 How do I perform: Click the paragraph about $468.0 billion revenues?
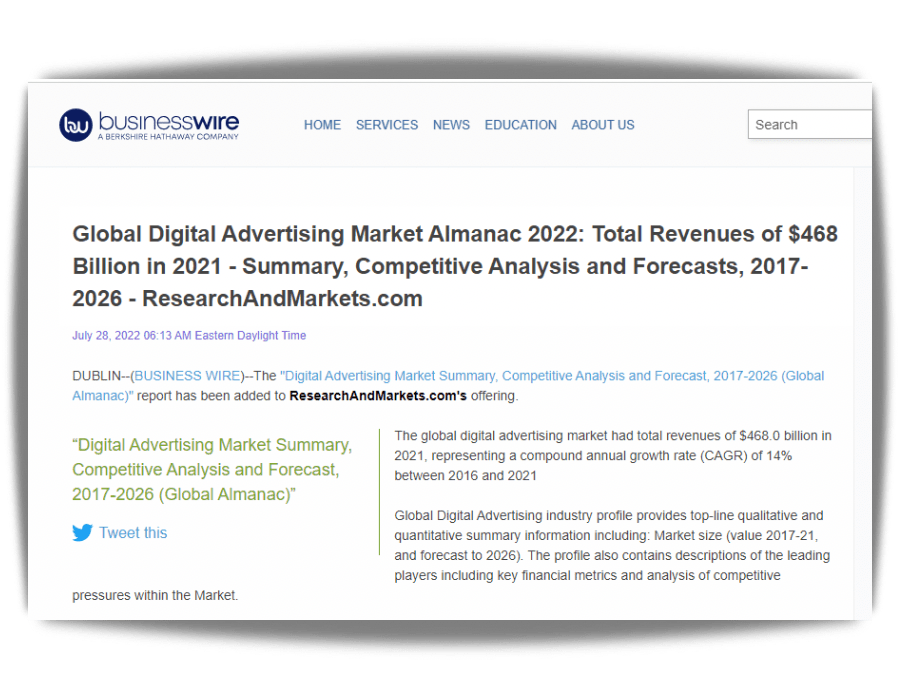coord(612,455)
